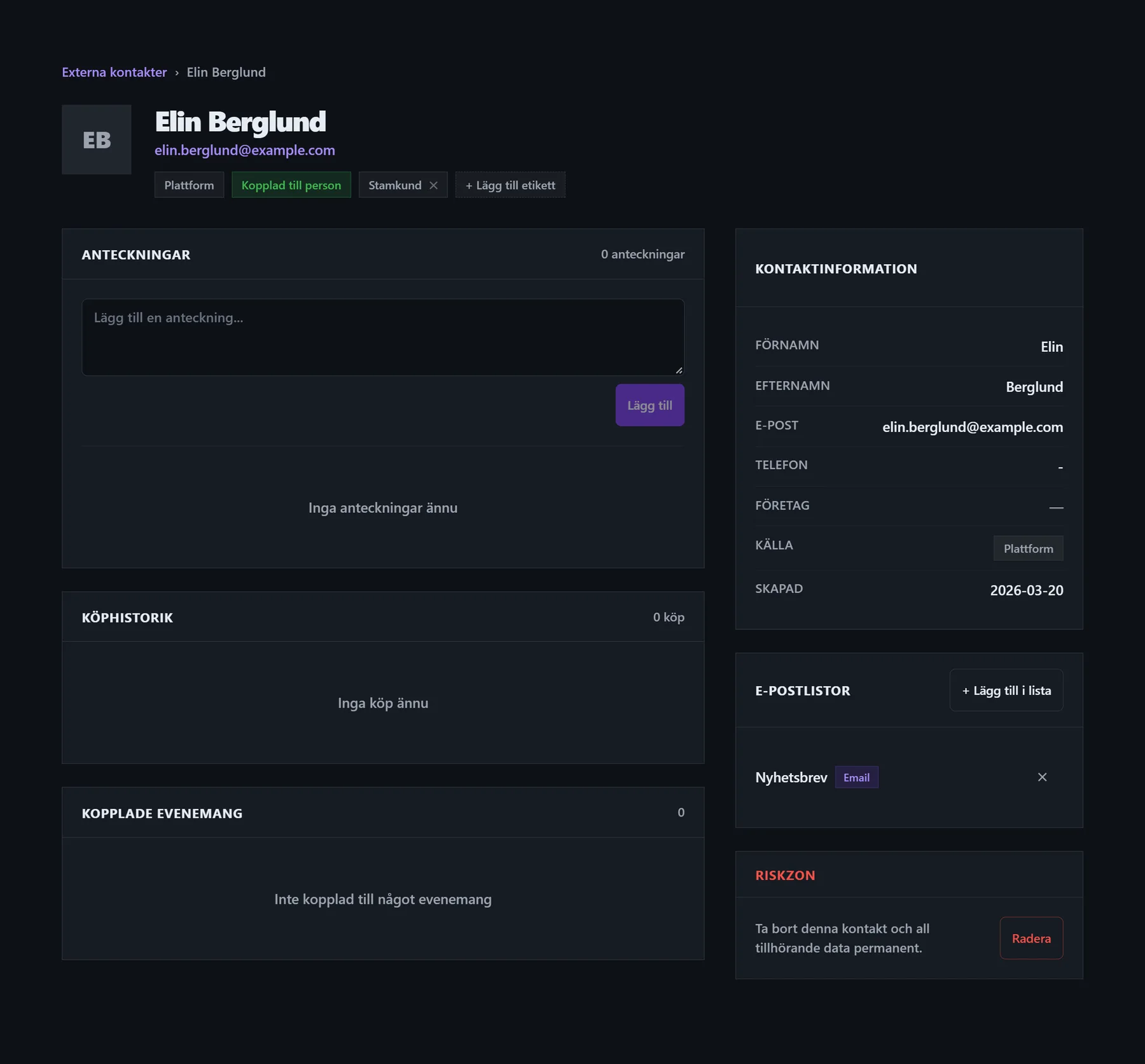Click the Kopplad till person badge
Screen dimensions: 1145x1064
pyautogui.click(x=291, y=185)
